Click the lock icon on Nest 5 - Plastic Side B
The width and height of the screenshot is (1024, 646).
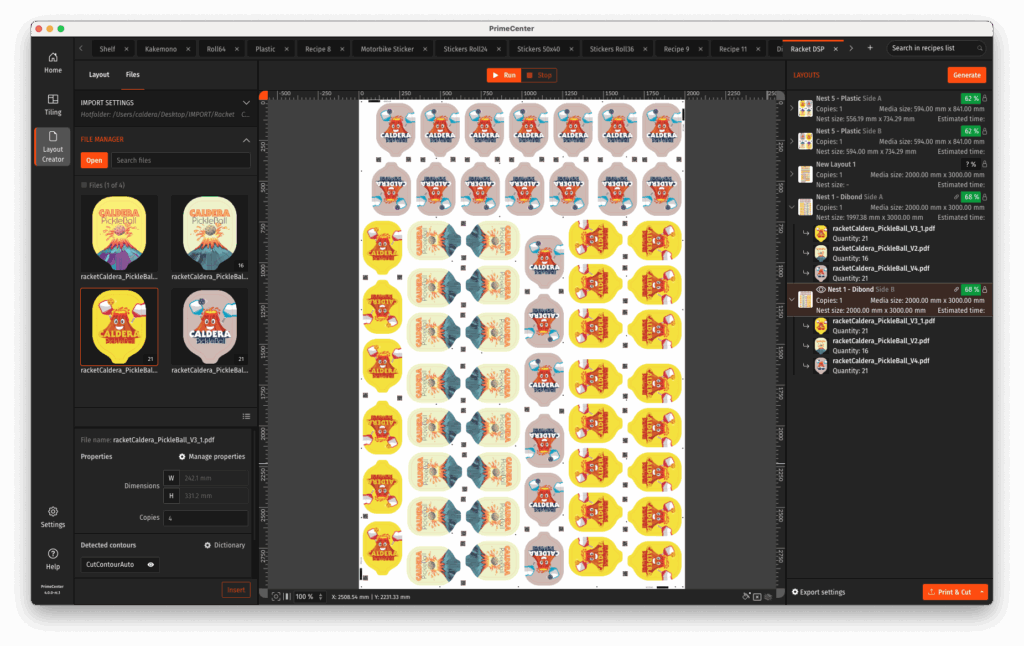click(985, 131)
